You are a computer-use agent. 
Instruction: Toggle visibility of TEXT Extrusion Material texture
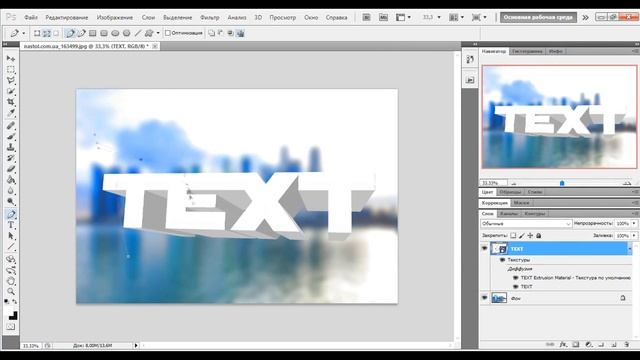click(x=516, y=278)
